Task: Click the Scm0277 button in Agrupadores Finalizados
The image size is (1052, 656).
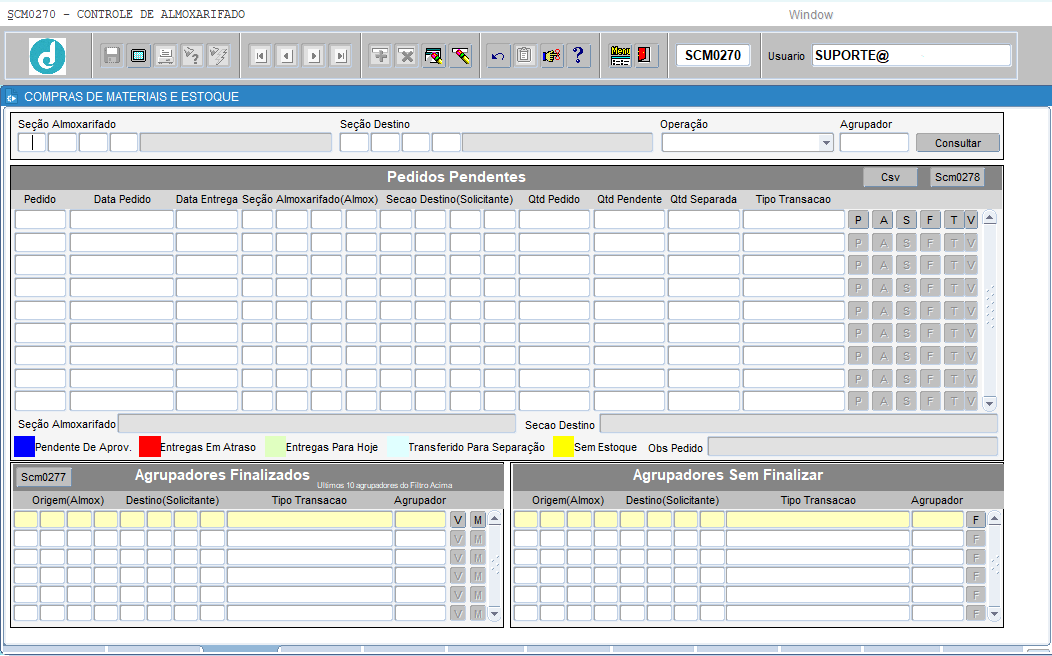Action: click(43, 477)
